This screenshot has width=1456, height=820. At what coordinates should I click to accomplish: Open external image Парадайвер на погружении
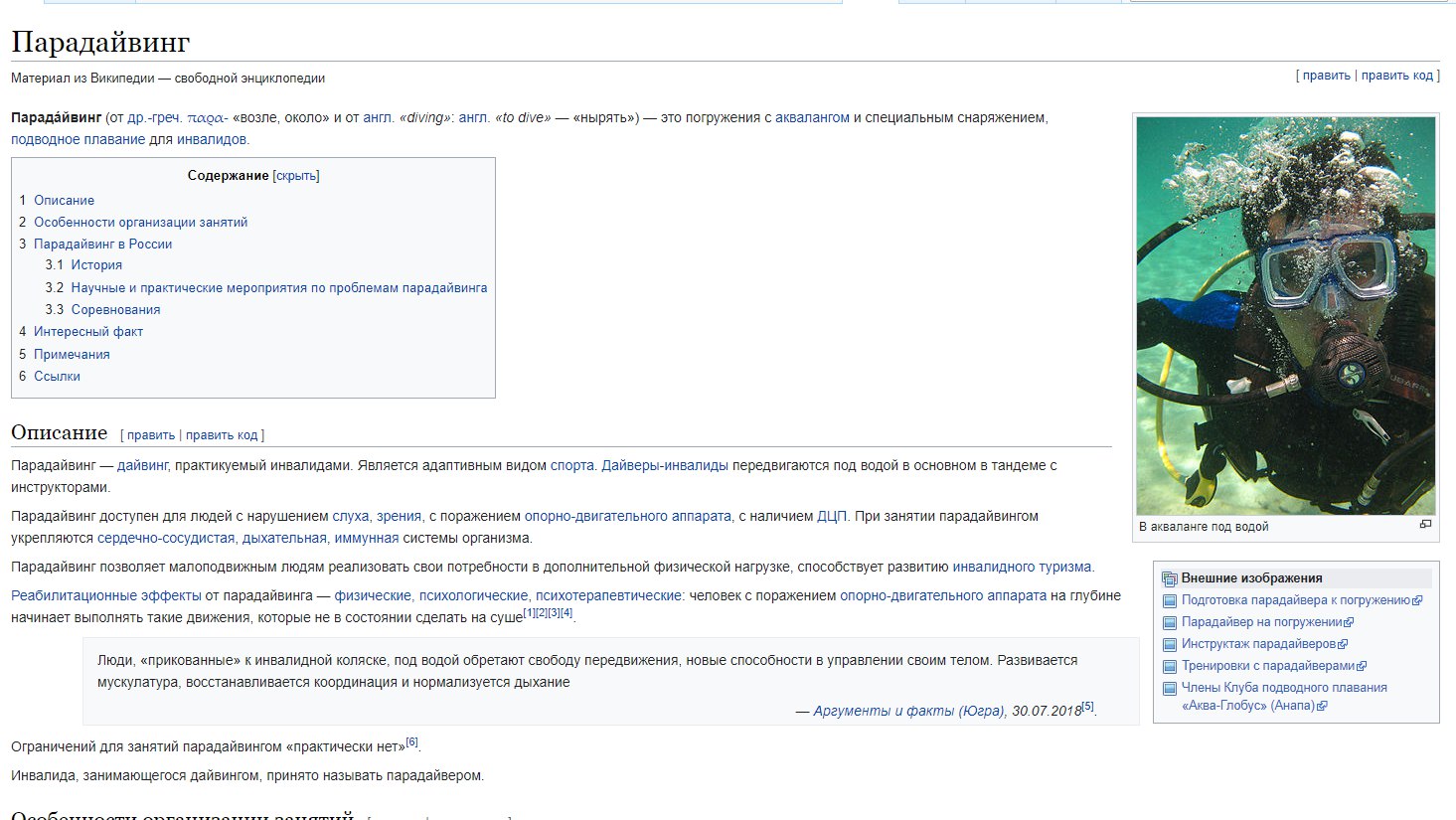(x=1267, y=622)
